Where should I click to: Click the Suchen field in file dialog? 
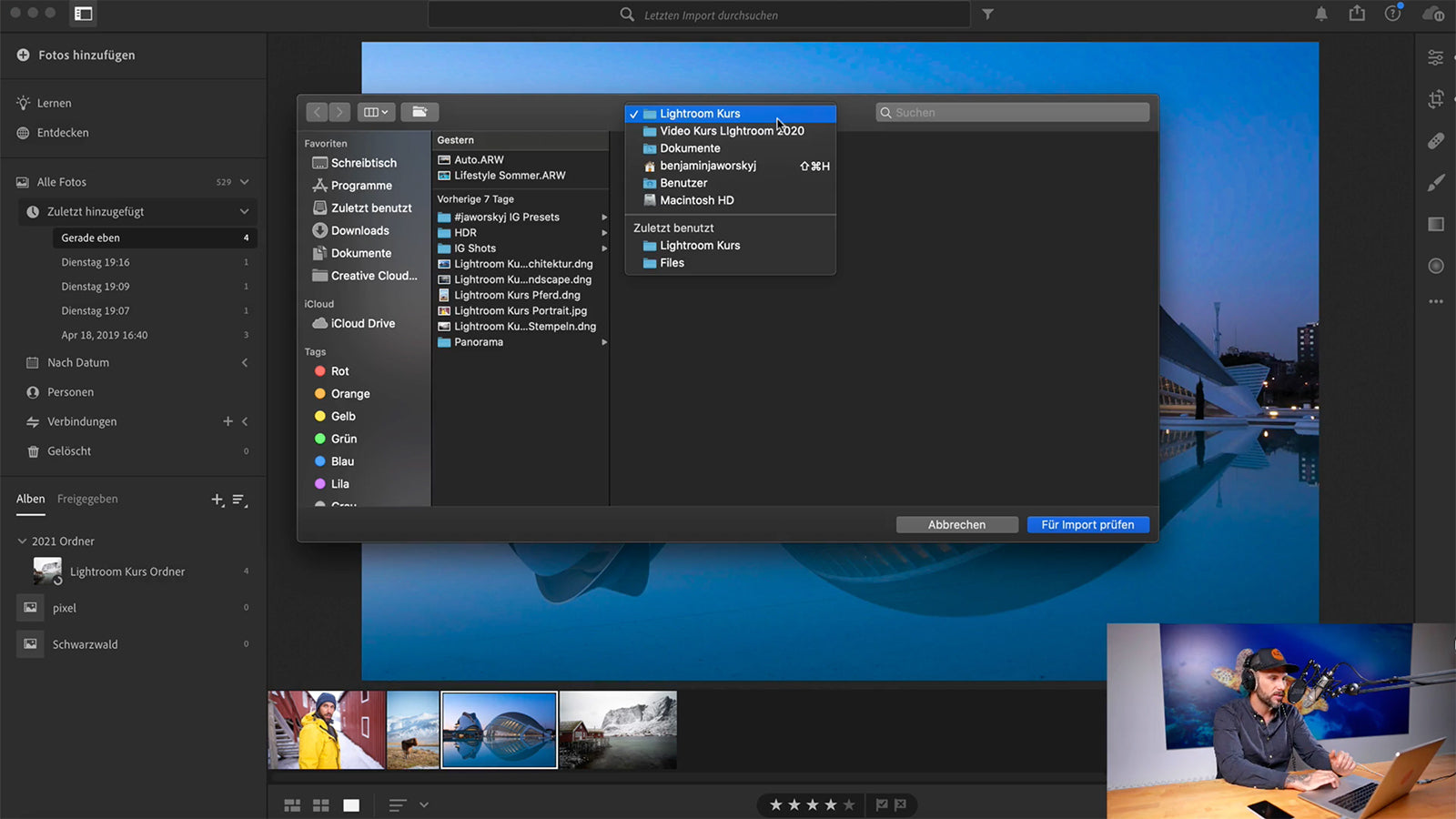(1013, 112)
